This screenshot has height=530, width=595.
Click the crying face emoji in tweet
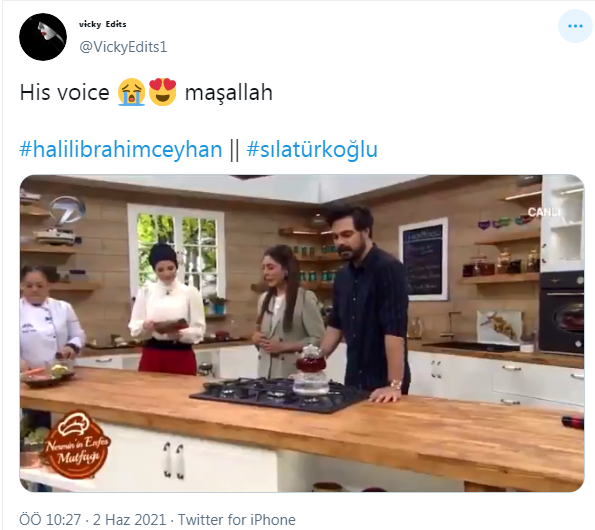tap(131, 92)
